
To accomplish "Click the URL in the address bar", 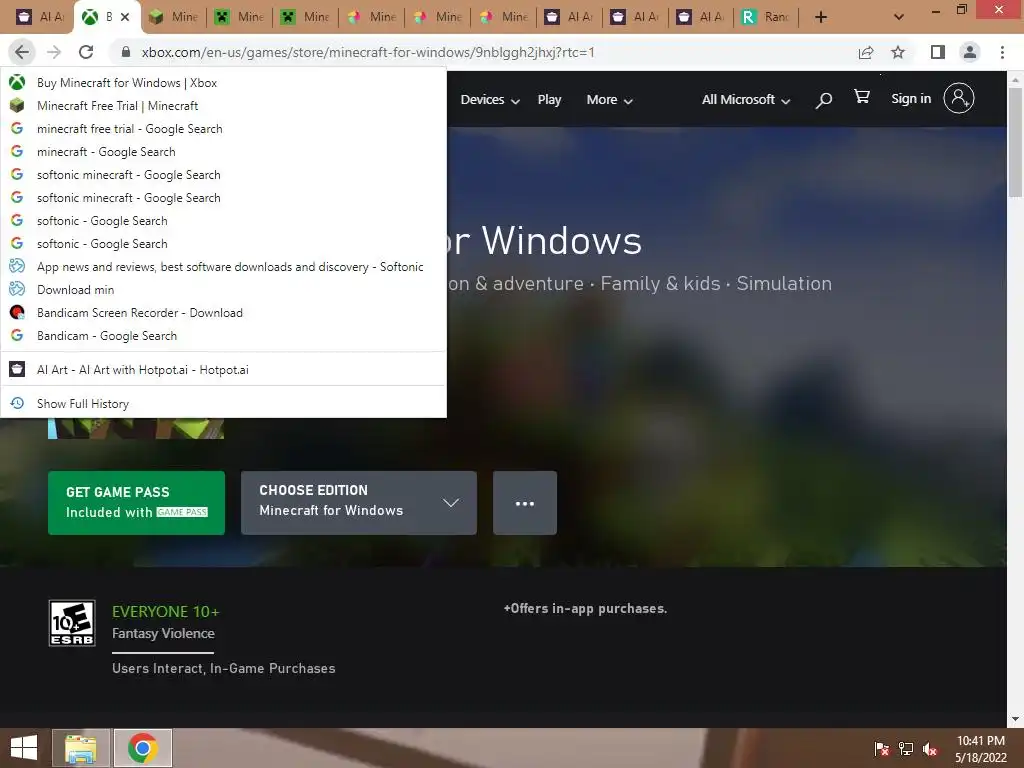I will coord(368,52).
